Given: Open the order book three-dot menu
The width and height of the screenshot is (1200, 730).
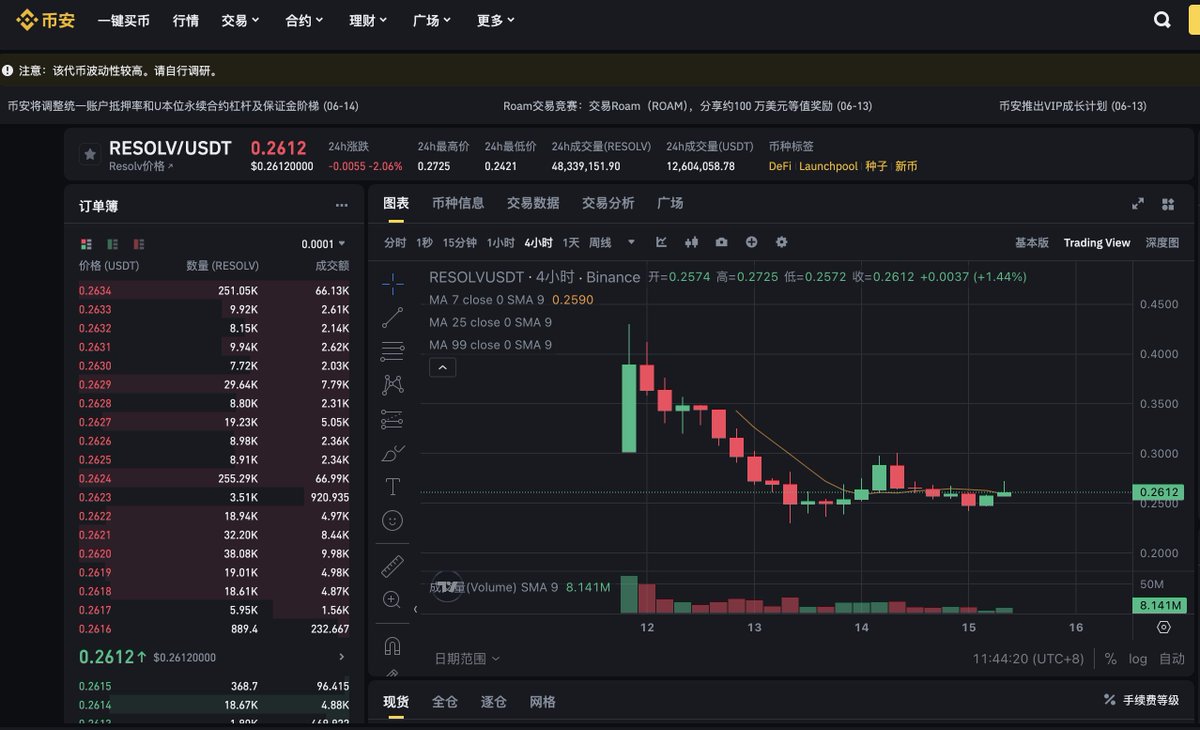Looking at the screenshot, I should [x=342, y=206].
